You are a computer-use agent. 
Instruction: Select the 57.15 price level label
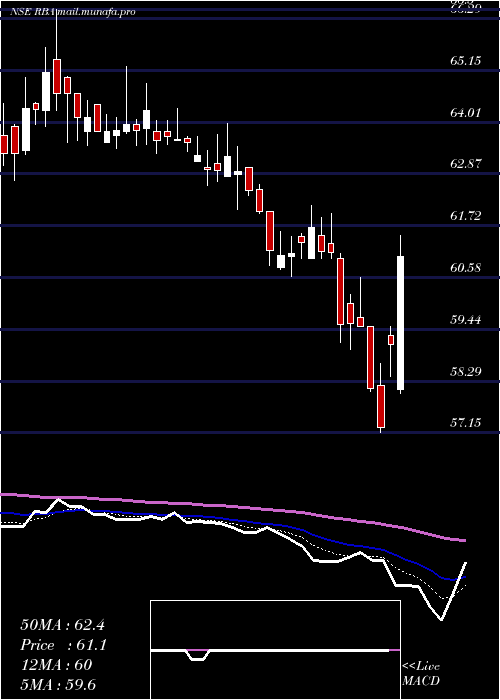pos(466,422)
